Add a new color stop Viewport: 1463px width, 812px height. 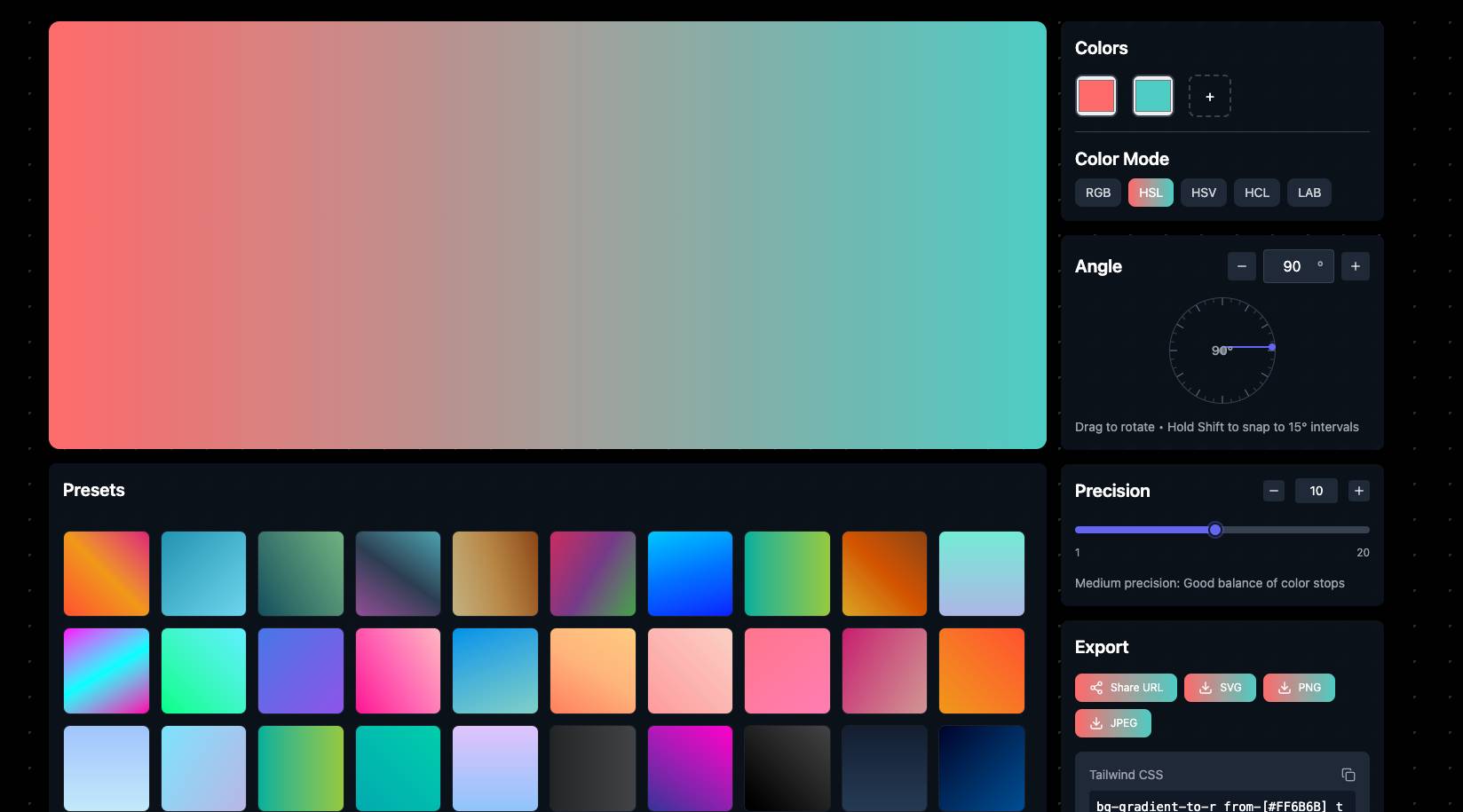coord(1209,96)
